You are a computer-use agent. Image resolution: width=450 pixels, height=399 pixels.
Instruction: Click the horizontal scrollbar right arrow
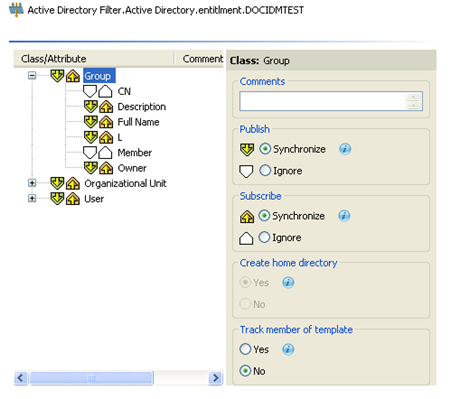(216, 378)
